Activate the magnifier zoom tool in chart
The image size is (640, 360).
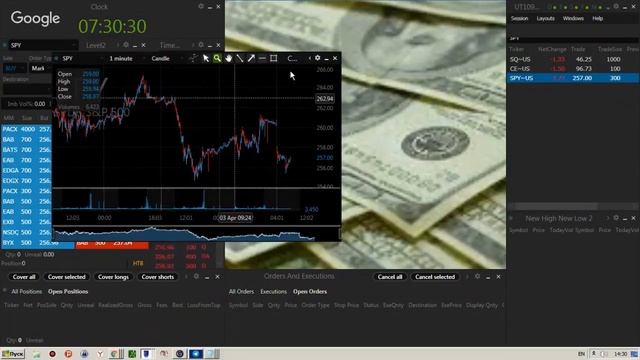(x=217, y=58)
